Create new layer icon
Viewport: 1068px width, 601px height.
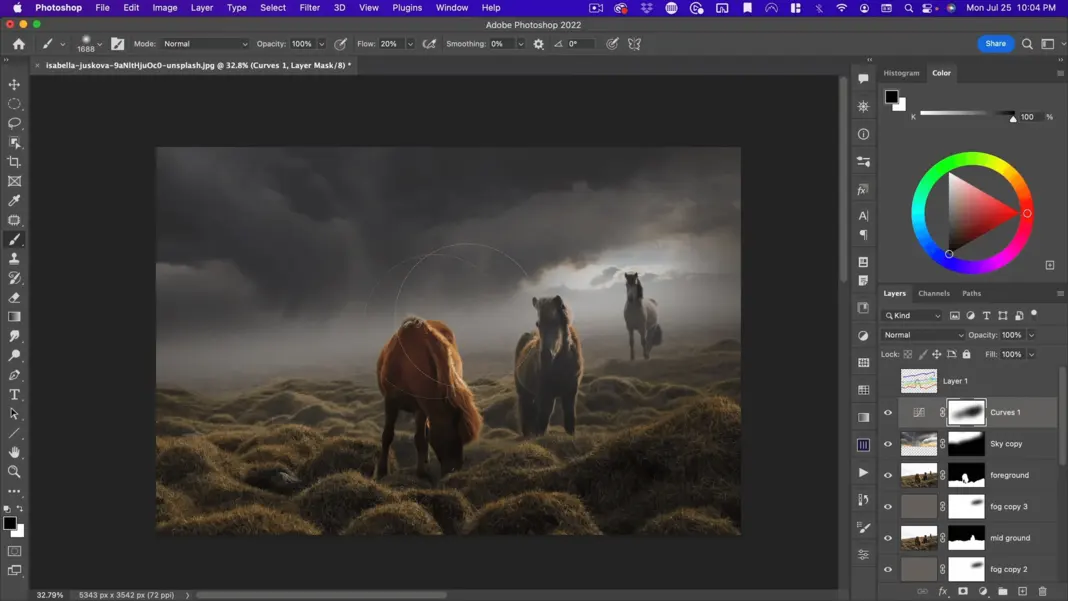[x=1022, y=591]
